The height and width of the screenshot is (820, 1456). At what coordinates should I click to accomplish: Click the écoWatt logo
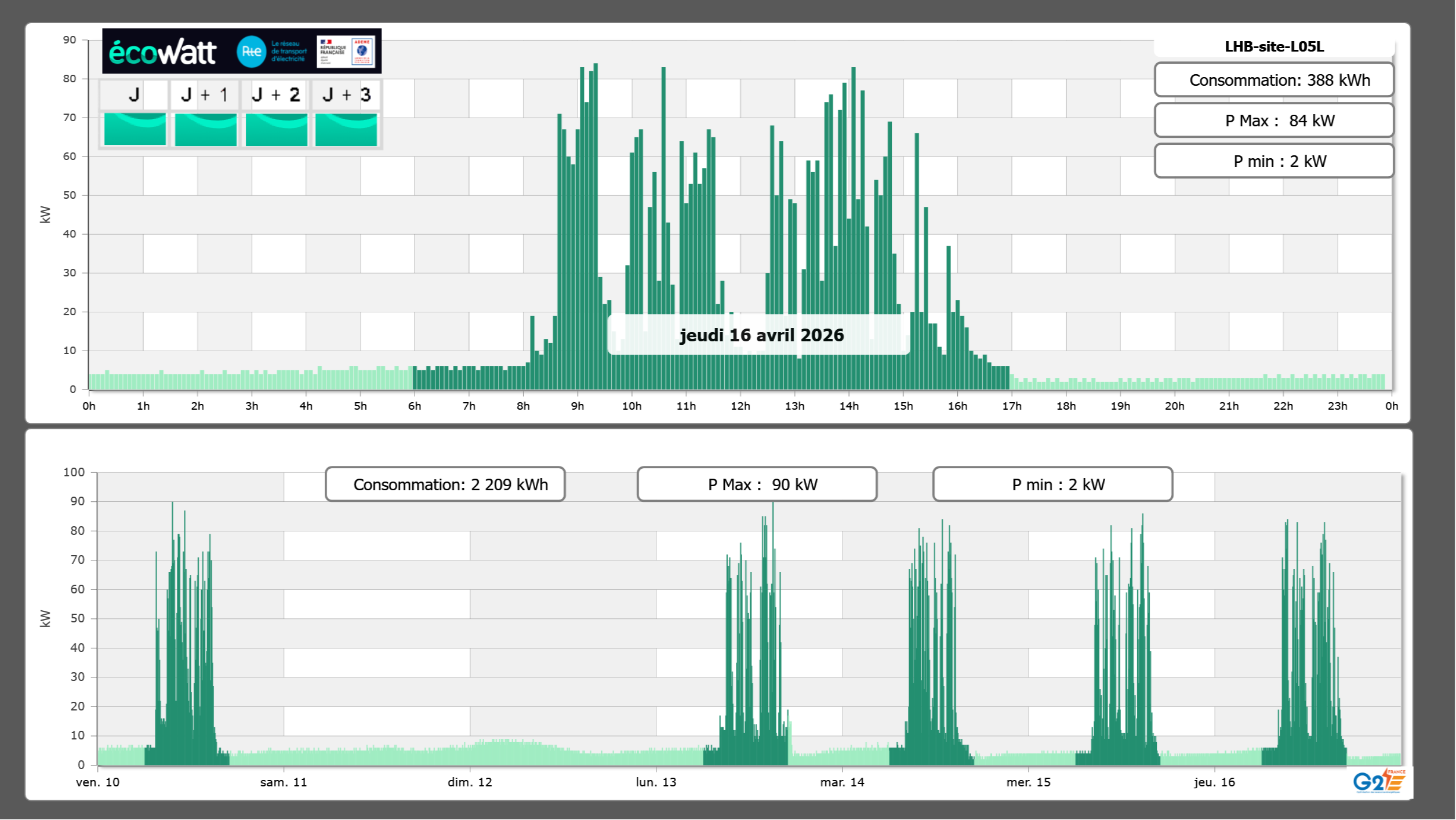[x=163, y=52]
